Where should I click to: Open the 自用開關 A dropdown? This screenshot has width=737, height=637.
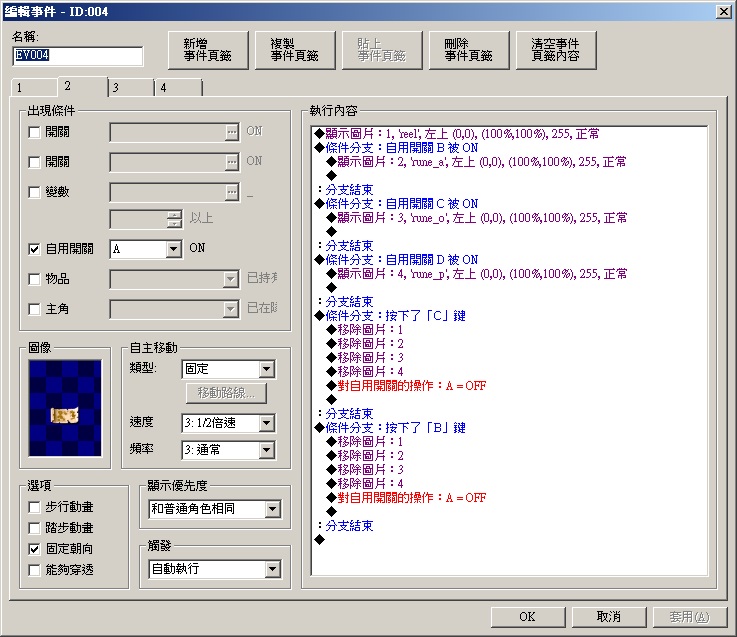click(173, 249)
